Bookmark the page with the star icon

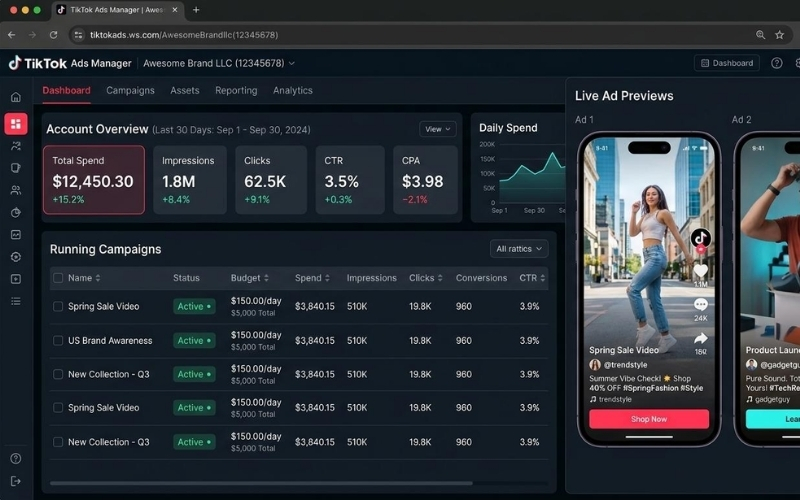779,35
